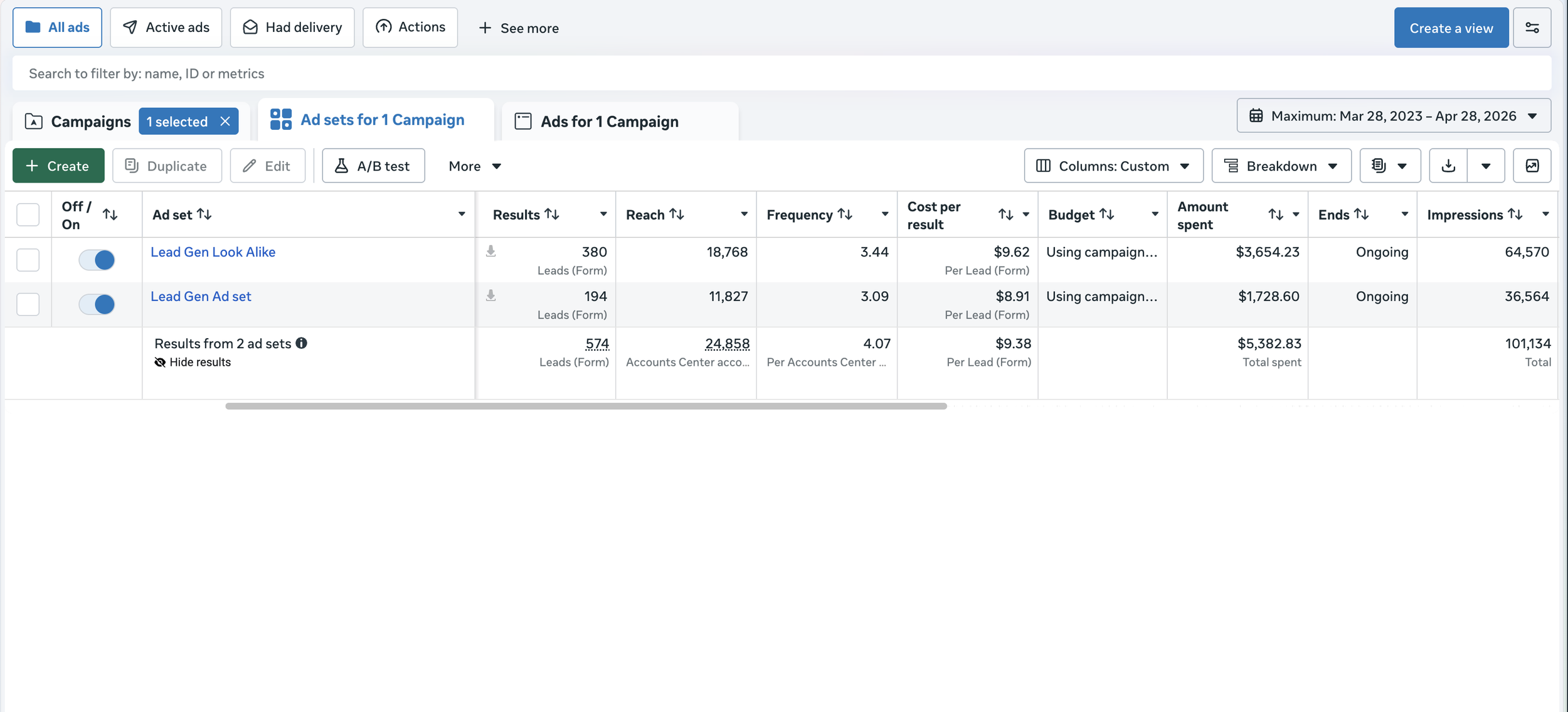The image size is (1568, 712).
Task: Switch to Ads for 1 Campaign tab
Action: point(608,121)
